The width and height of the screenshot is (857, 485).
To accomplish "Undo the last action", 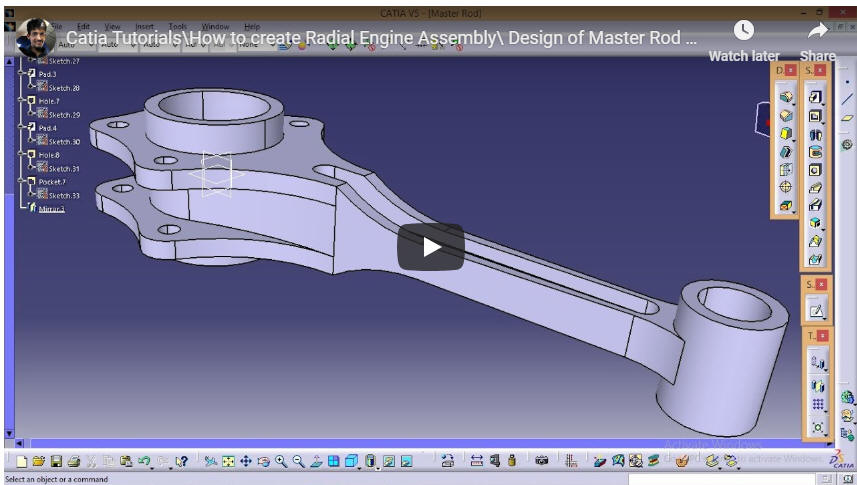I will (x=144, y=461).
